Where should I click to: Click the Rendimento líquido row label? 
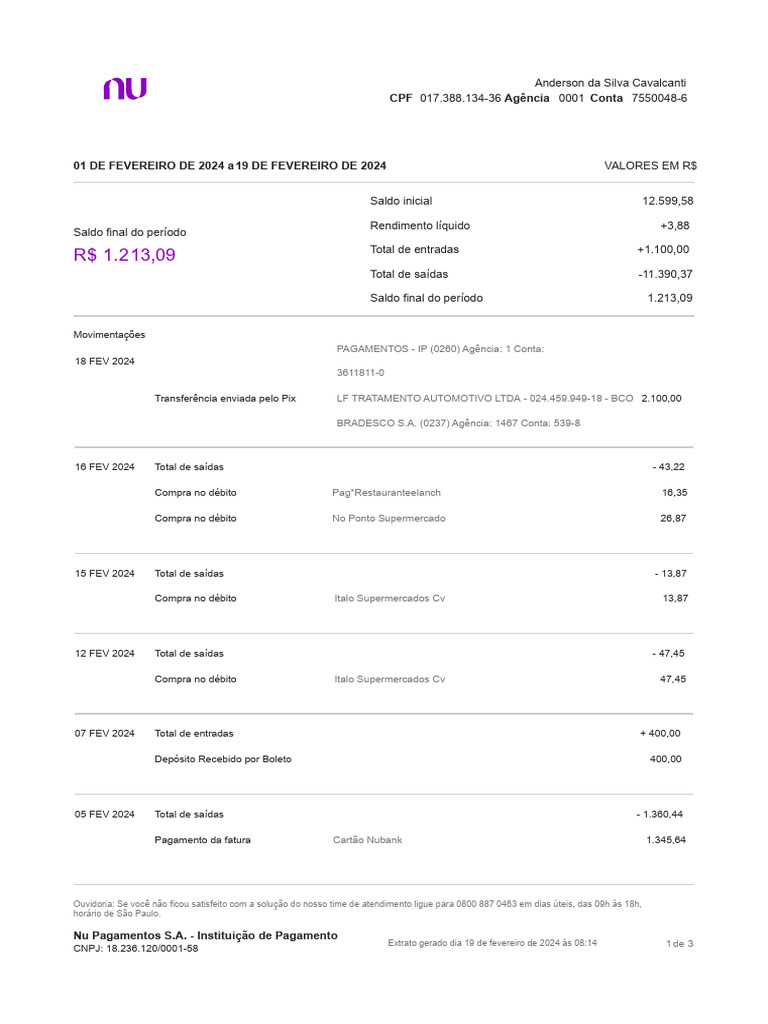(419, 225)
